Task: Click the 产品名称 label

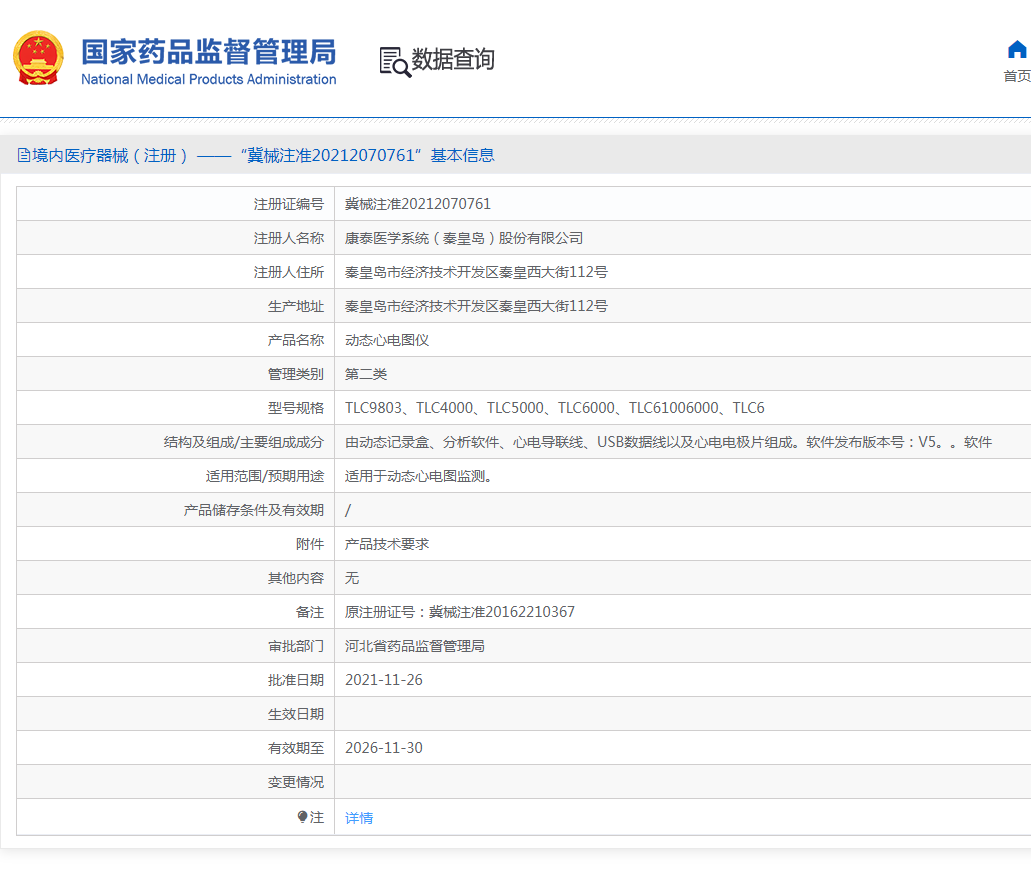Action: [296, 340]
